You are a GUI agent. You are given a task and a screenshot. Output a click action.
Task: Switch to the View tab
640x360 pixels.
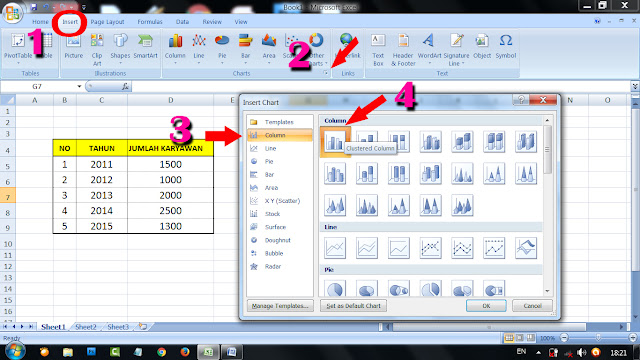pyautogui.click(x=241, y=22)
